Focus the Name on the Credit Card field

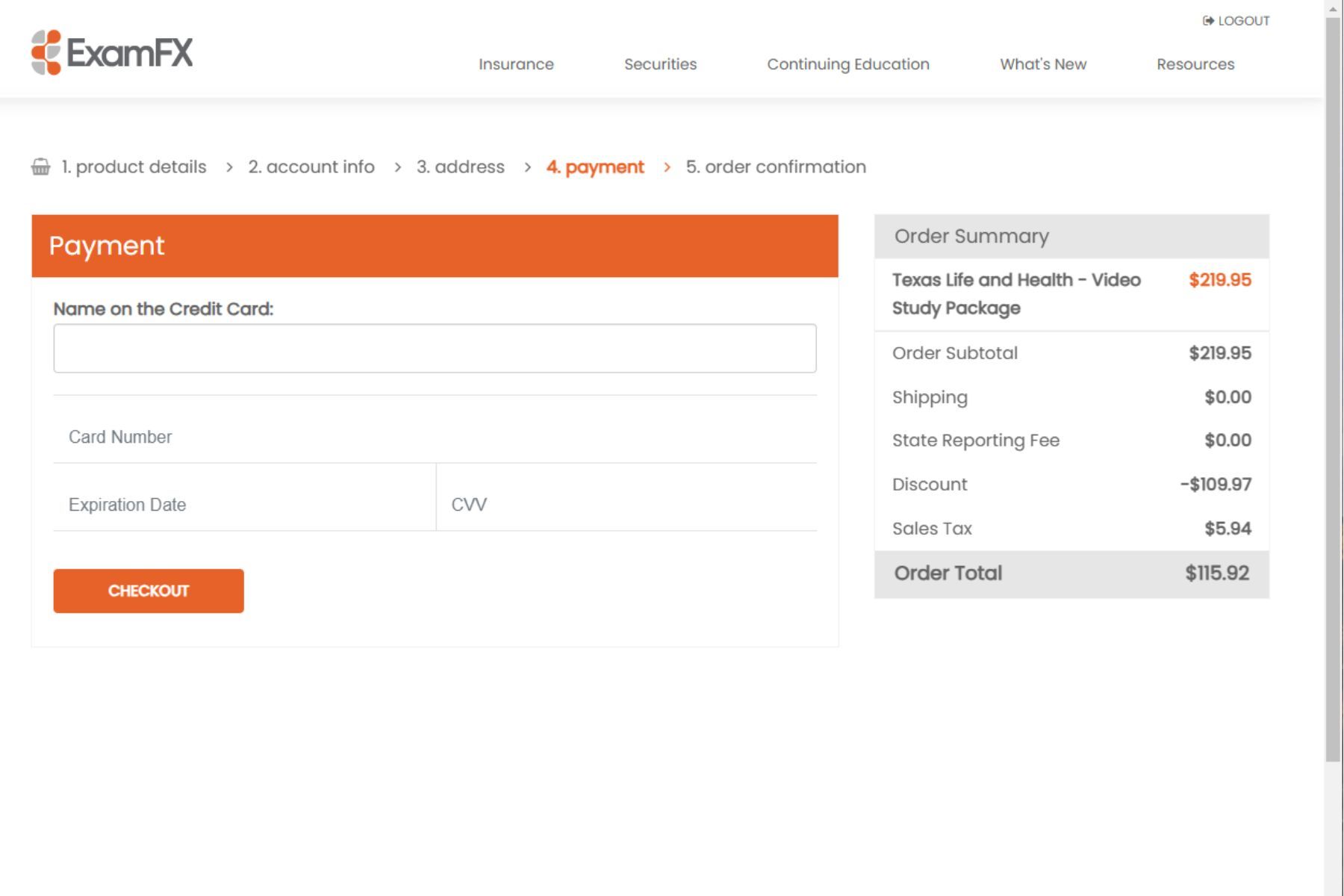pyautogui.click(x=435, y=348)
